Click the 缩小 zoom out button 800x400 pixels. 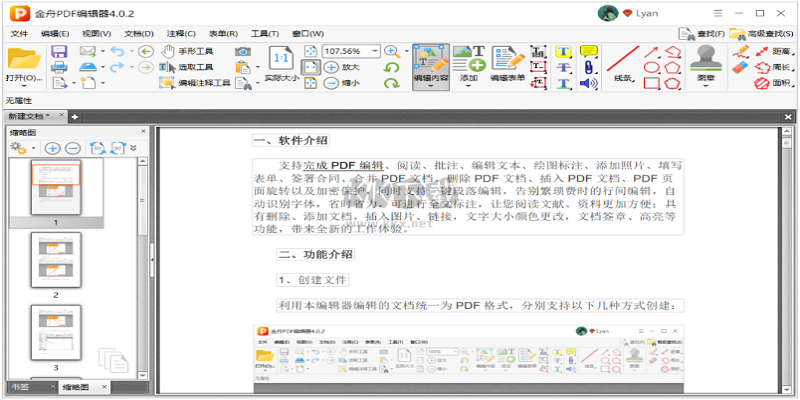(x=342, y=83)
